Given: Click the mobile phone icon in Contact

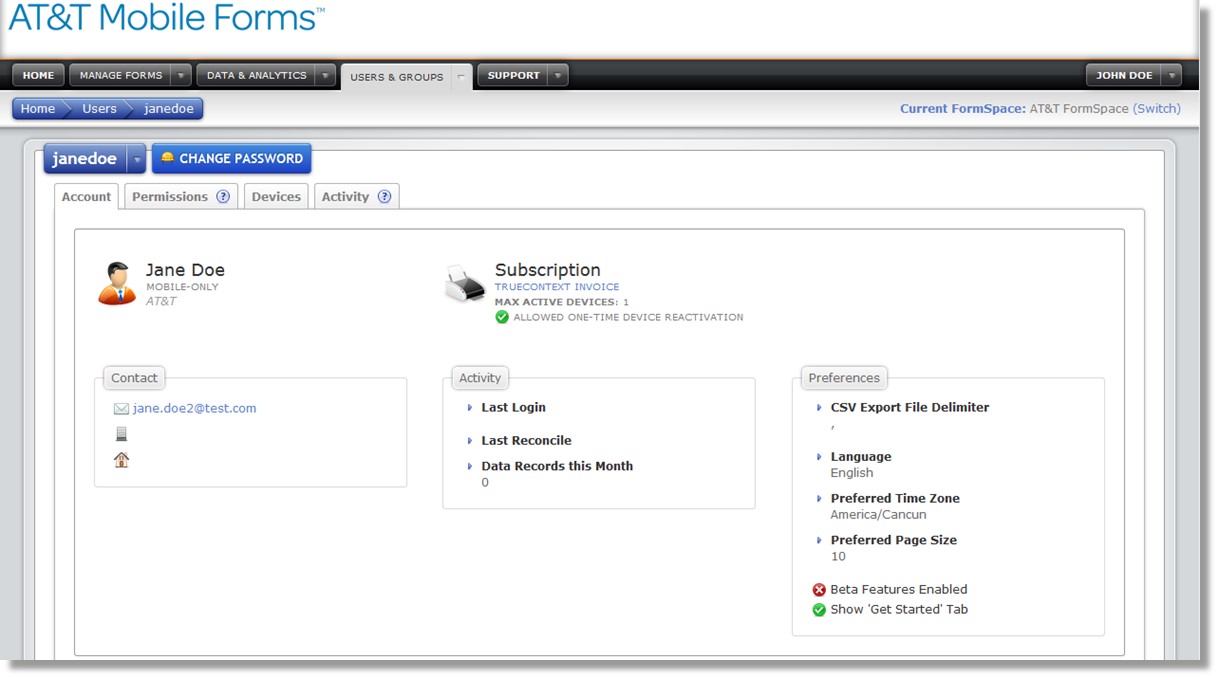Looking at the screenshot, I should [x=122, y=434].
